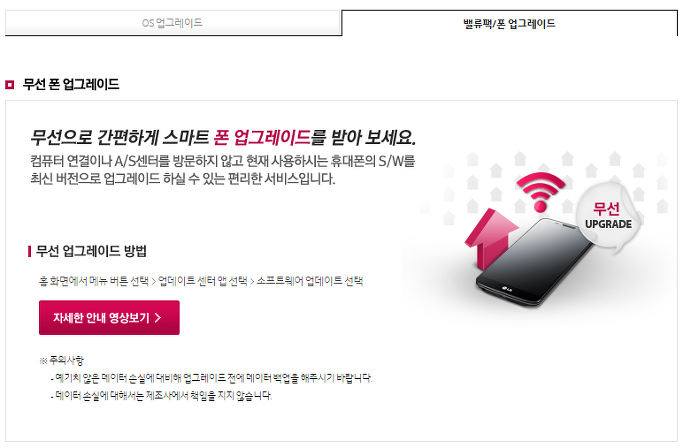This screenshot has height=448, width=683.
Task: Click the 무선 폰 업그레이드 section heading
Action: click(x=71, y=84)
